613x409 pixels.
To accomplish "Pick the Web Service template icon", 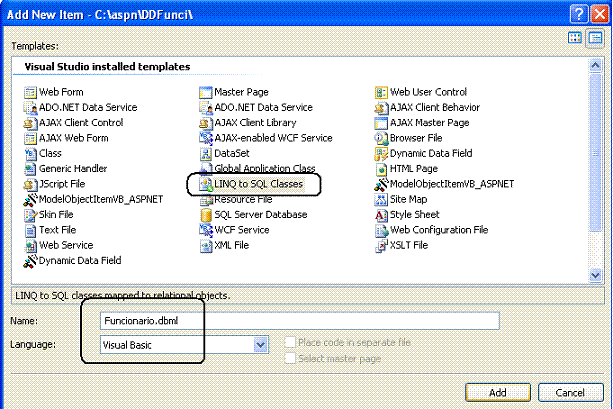I will click(x=30, y=245).
